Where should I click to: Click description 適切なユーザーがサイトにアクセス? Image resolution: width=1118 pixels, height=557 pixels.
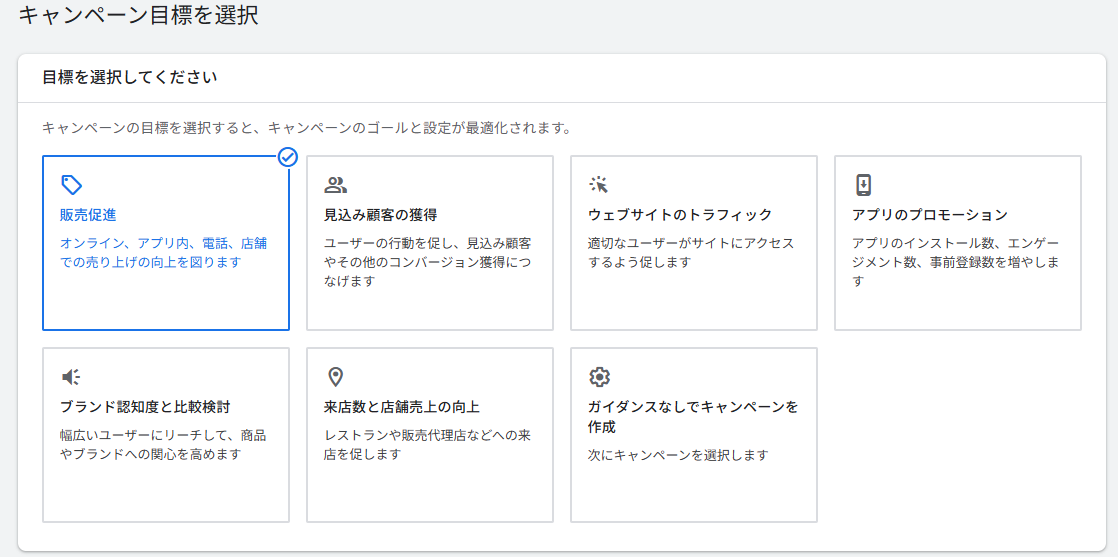[691, 252]
